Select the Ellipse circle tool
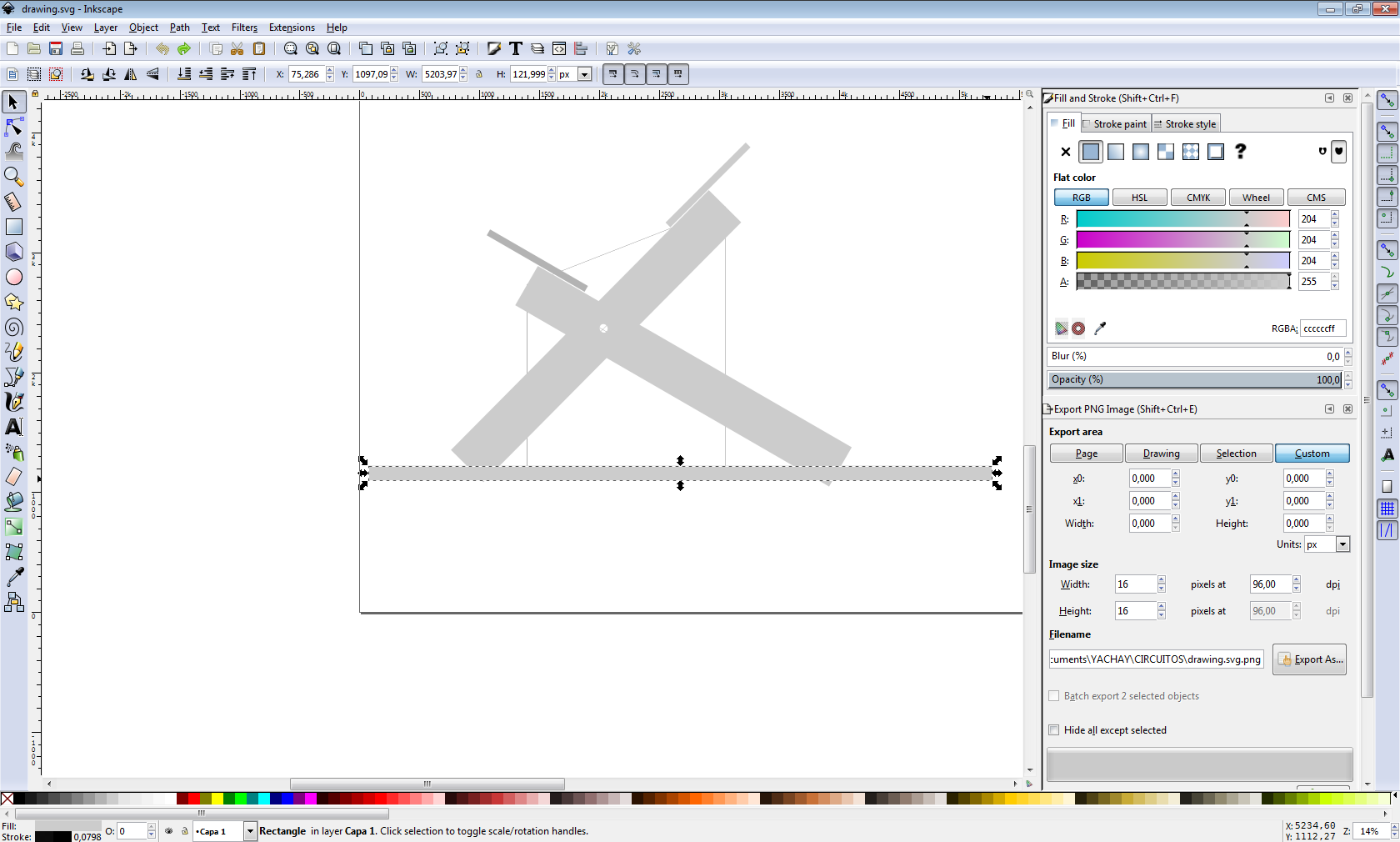 pyautogui.click(x=13, y=277)
